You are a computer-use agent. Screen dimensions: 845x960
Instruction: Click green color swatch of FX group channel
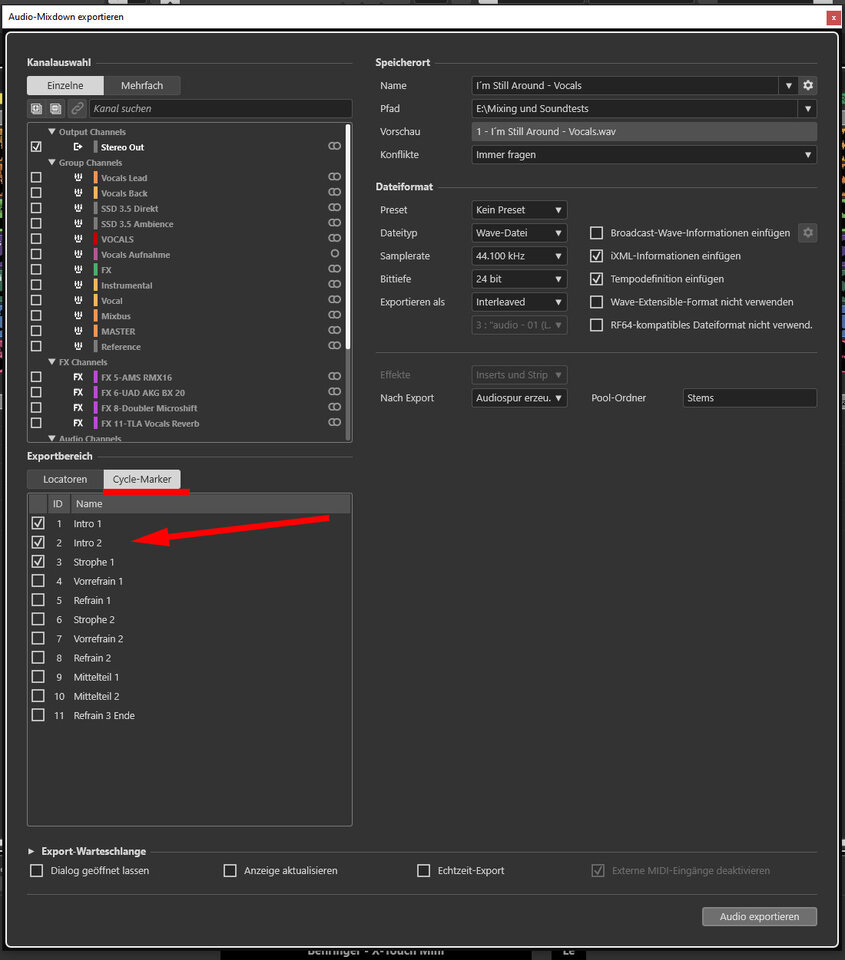pyautogui.click(x=96, y=269)
